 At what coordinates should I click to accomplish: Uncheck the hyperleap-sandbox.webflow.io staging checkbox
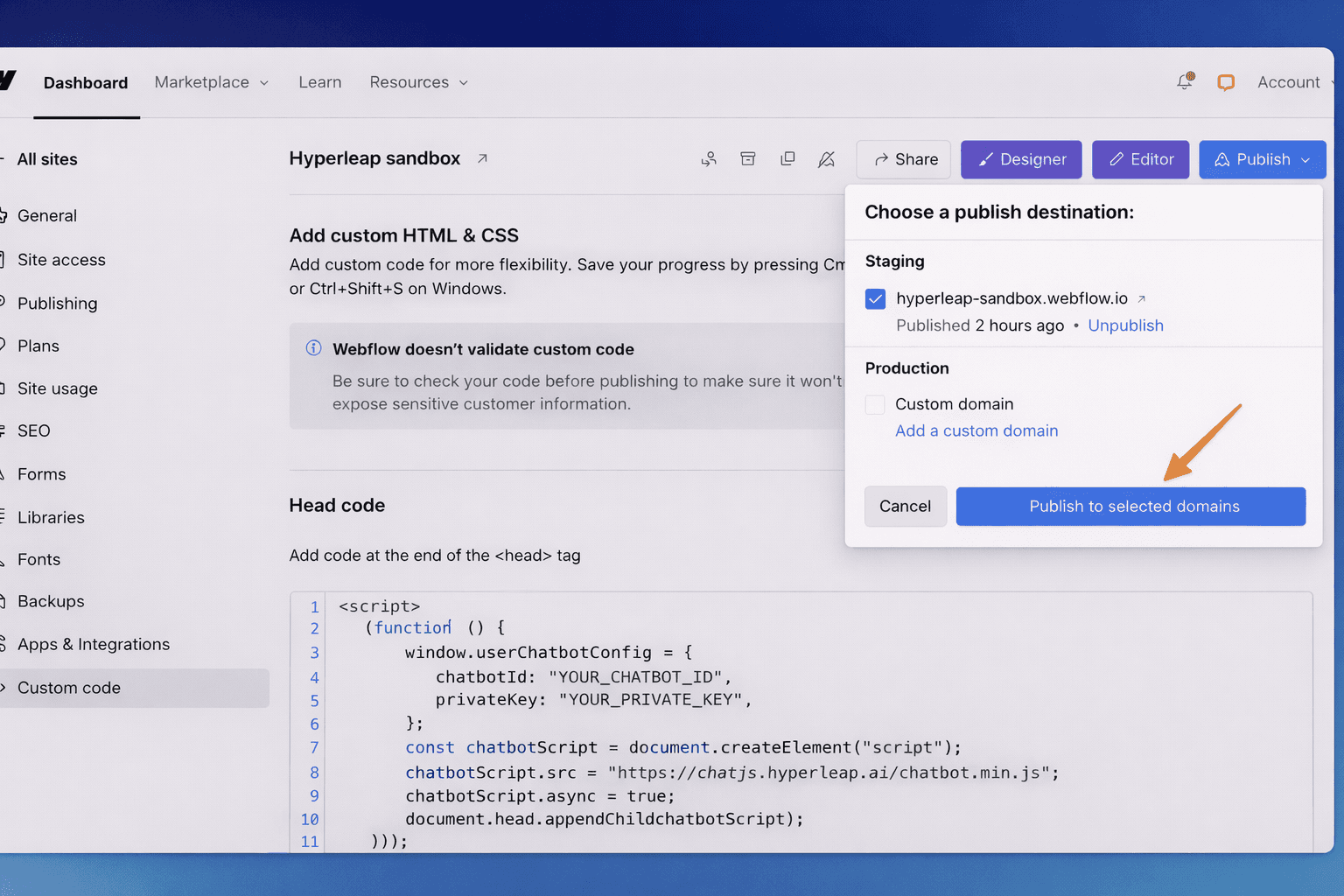click(875, 299)
